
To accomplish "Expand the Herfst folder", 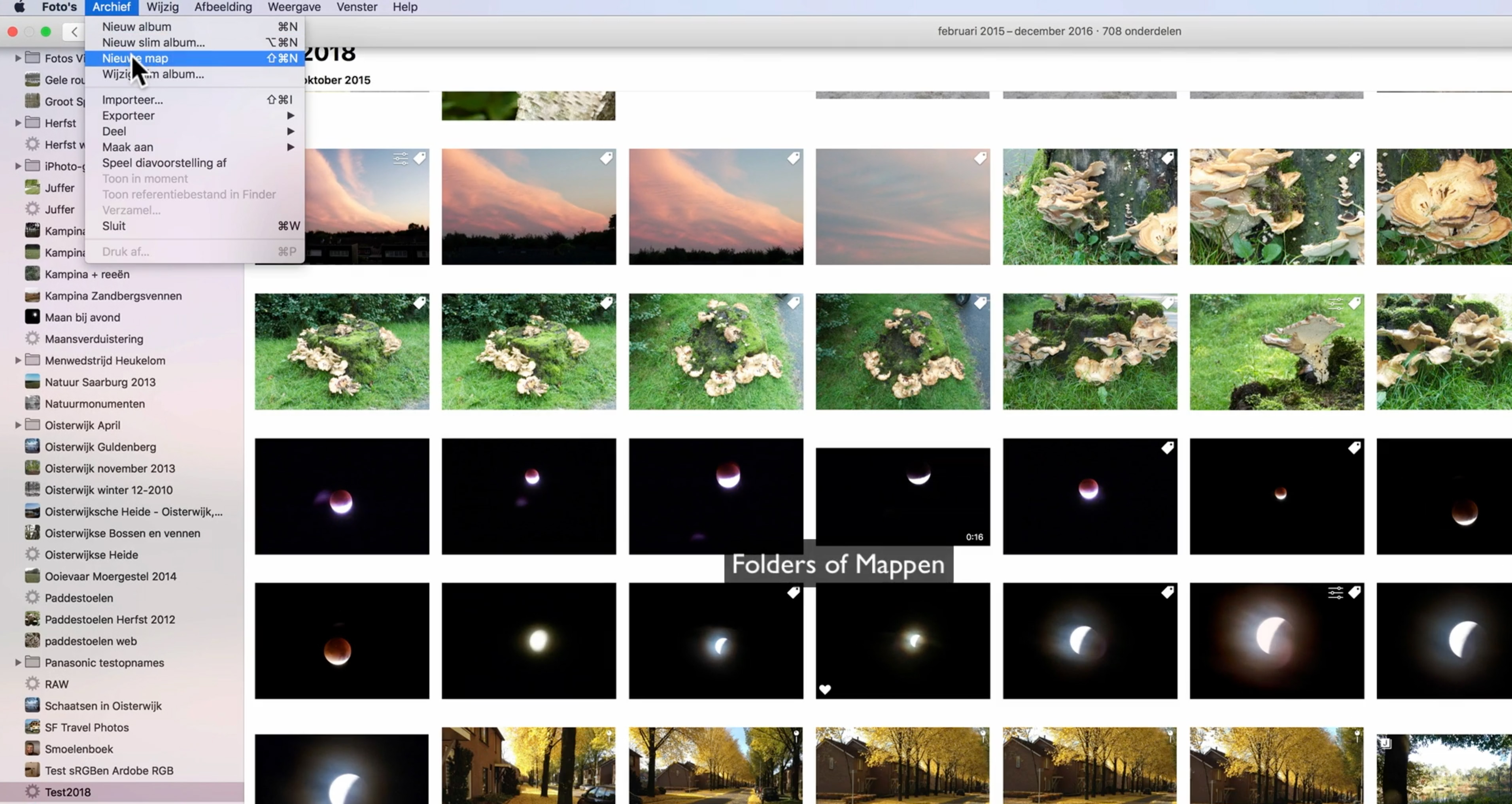I will 18,123.
